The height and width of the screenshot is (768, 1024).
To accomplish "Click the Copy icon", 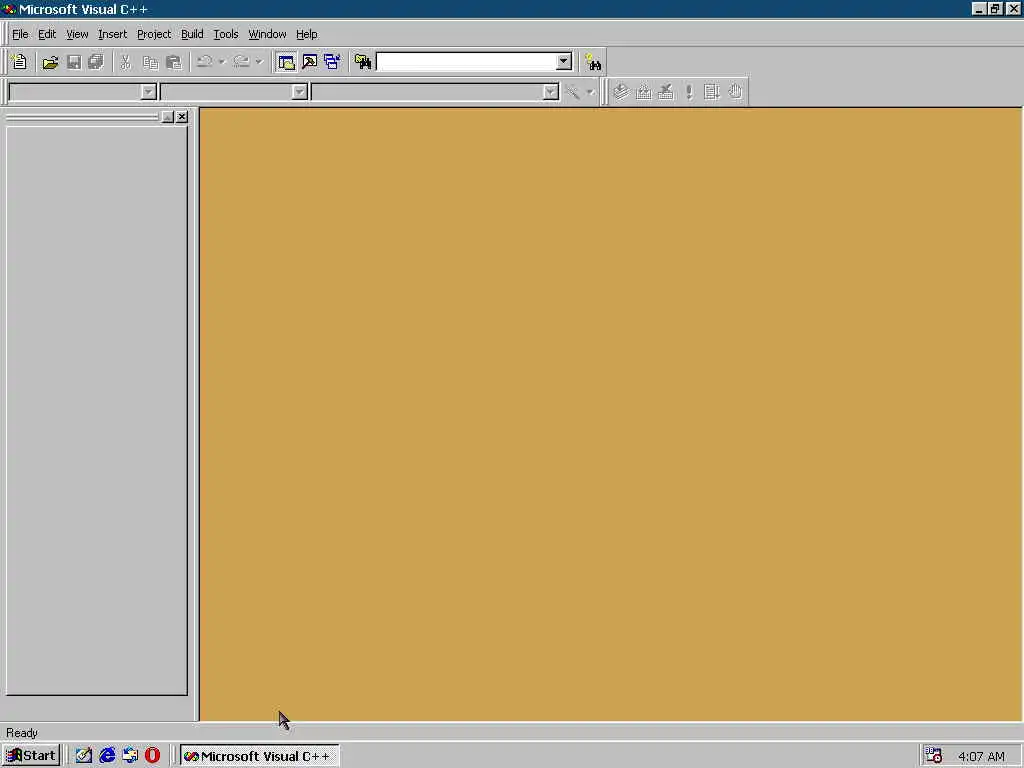I will (x=150, y=62).
